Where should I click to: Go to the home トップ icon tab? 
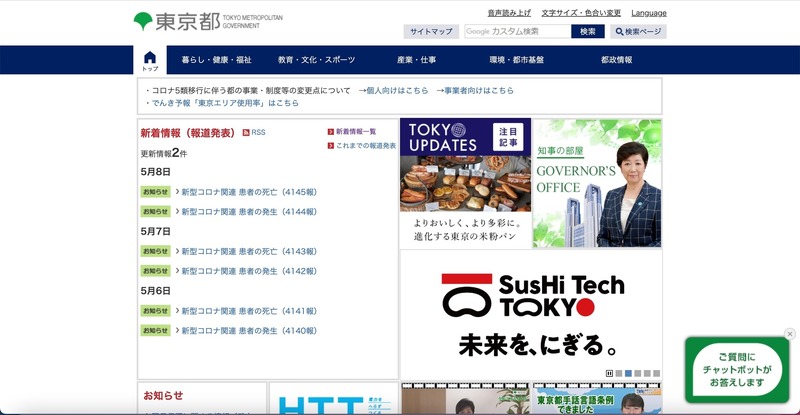click(x=150, y=60)
